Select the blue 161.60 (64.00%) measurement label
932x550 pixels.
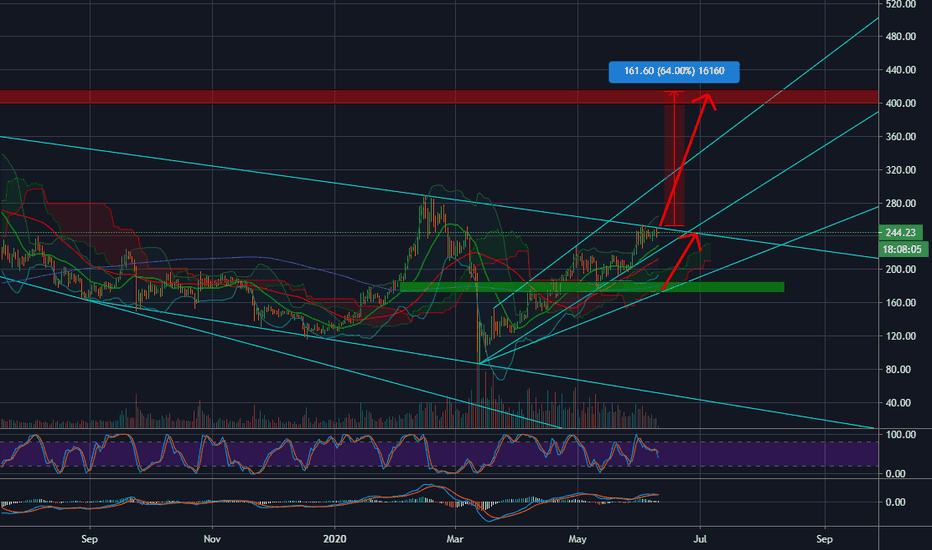point(674,71)
